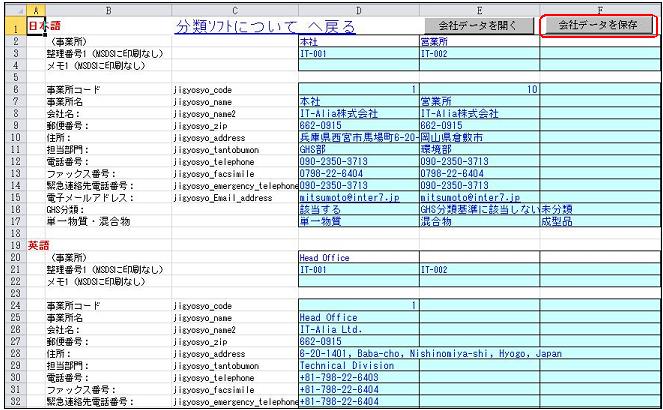
Task: Click the 会社データを開く button
Action: point(479,25)
